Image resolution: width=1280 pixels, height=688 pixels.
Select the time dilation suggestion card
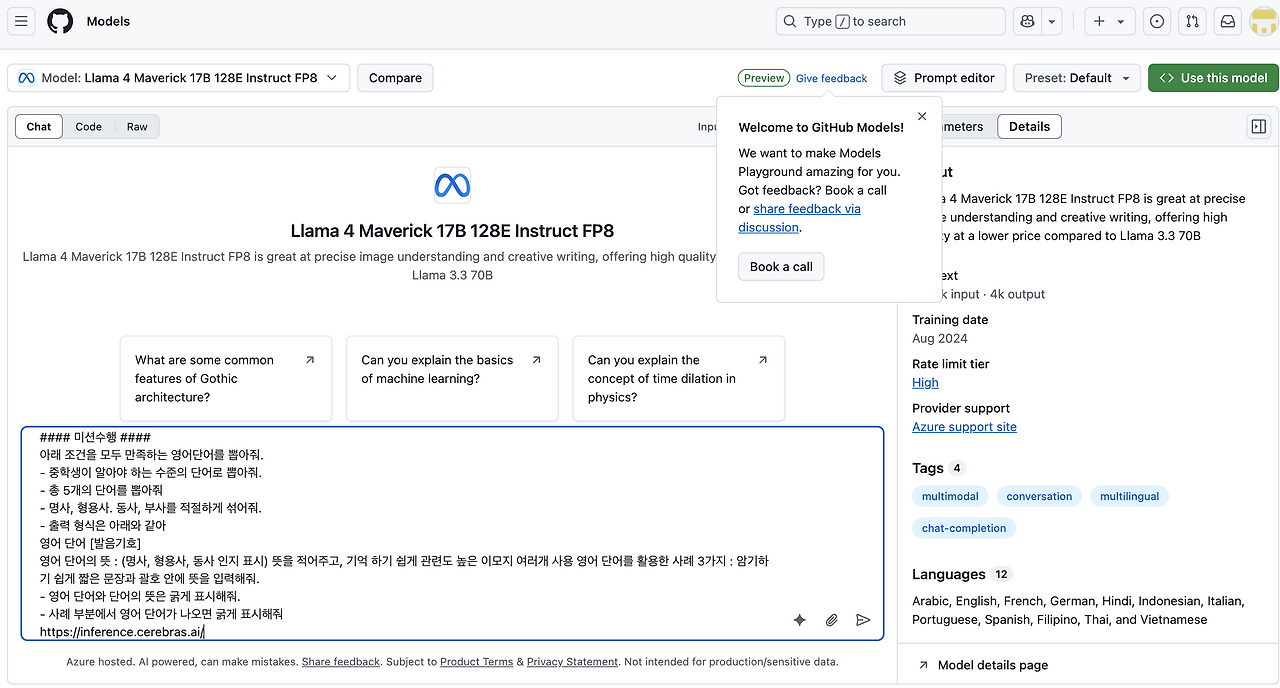[x=678, y=378]
